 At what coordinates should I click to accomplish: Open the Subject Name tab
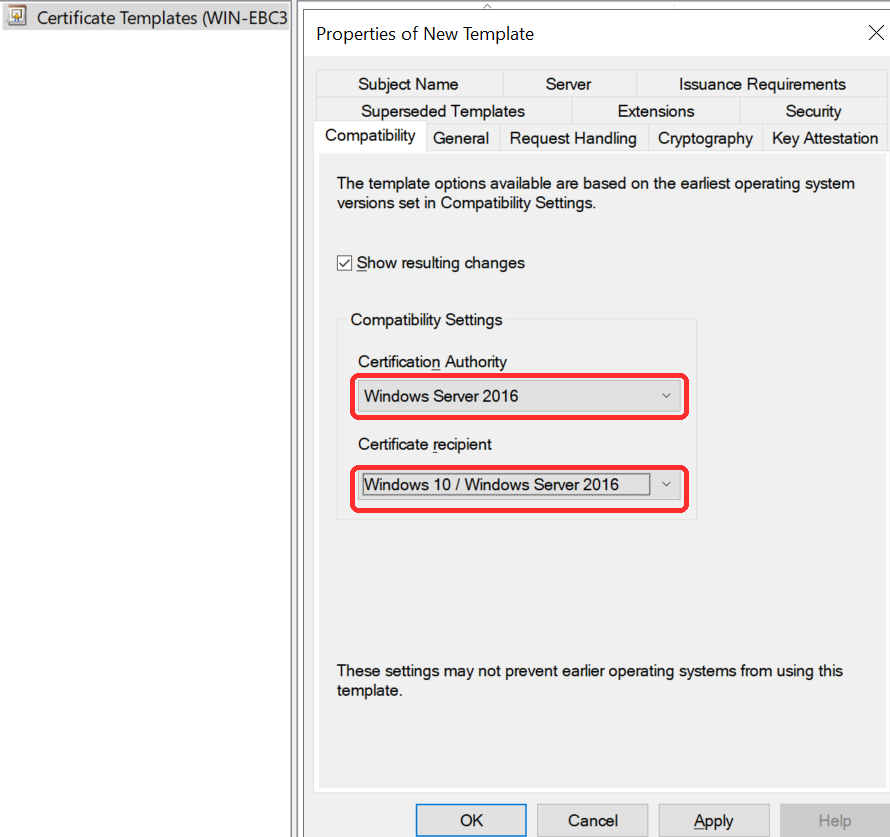(x=408, y=84)
